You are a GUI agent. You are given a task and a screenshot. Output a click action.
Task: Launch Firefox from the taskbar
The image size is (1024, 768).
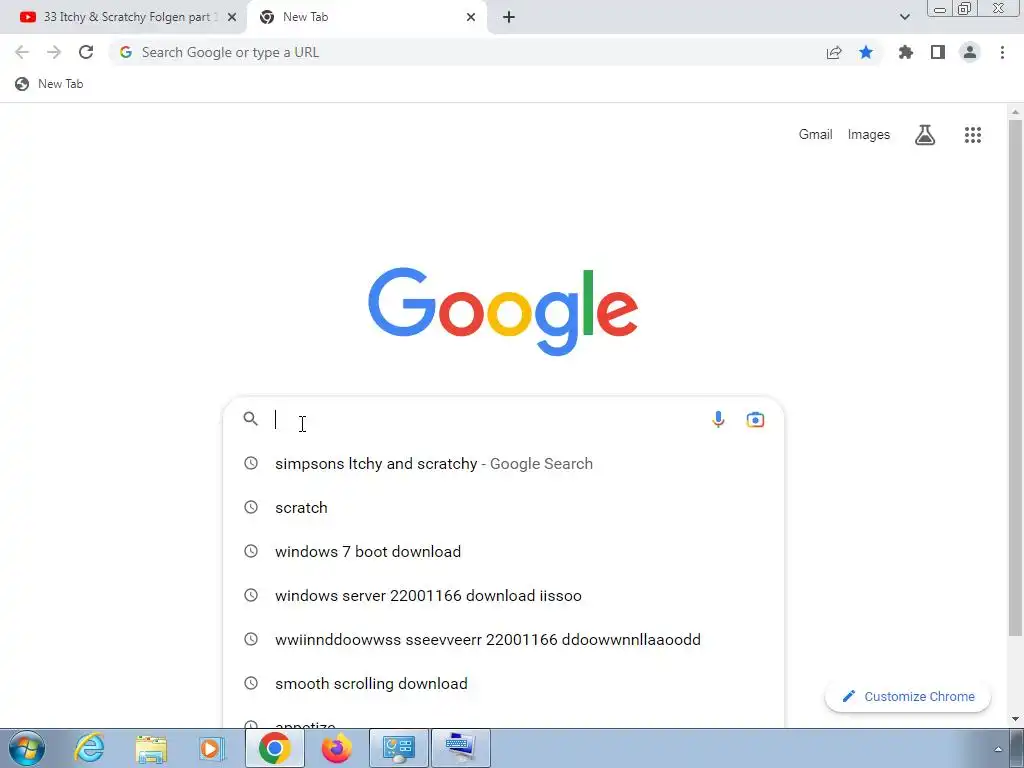(336, 748)
